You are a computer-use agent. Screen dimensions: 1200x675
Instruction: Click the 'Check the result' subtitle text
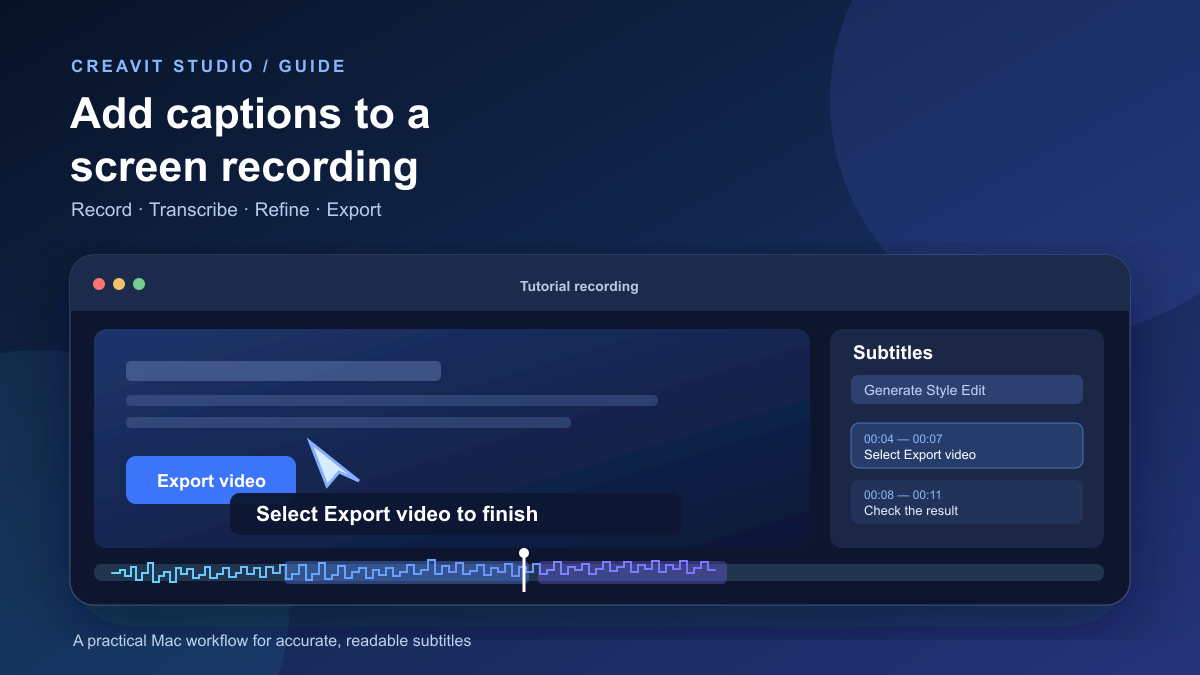tap(911, 510)
